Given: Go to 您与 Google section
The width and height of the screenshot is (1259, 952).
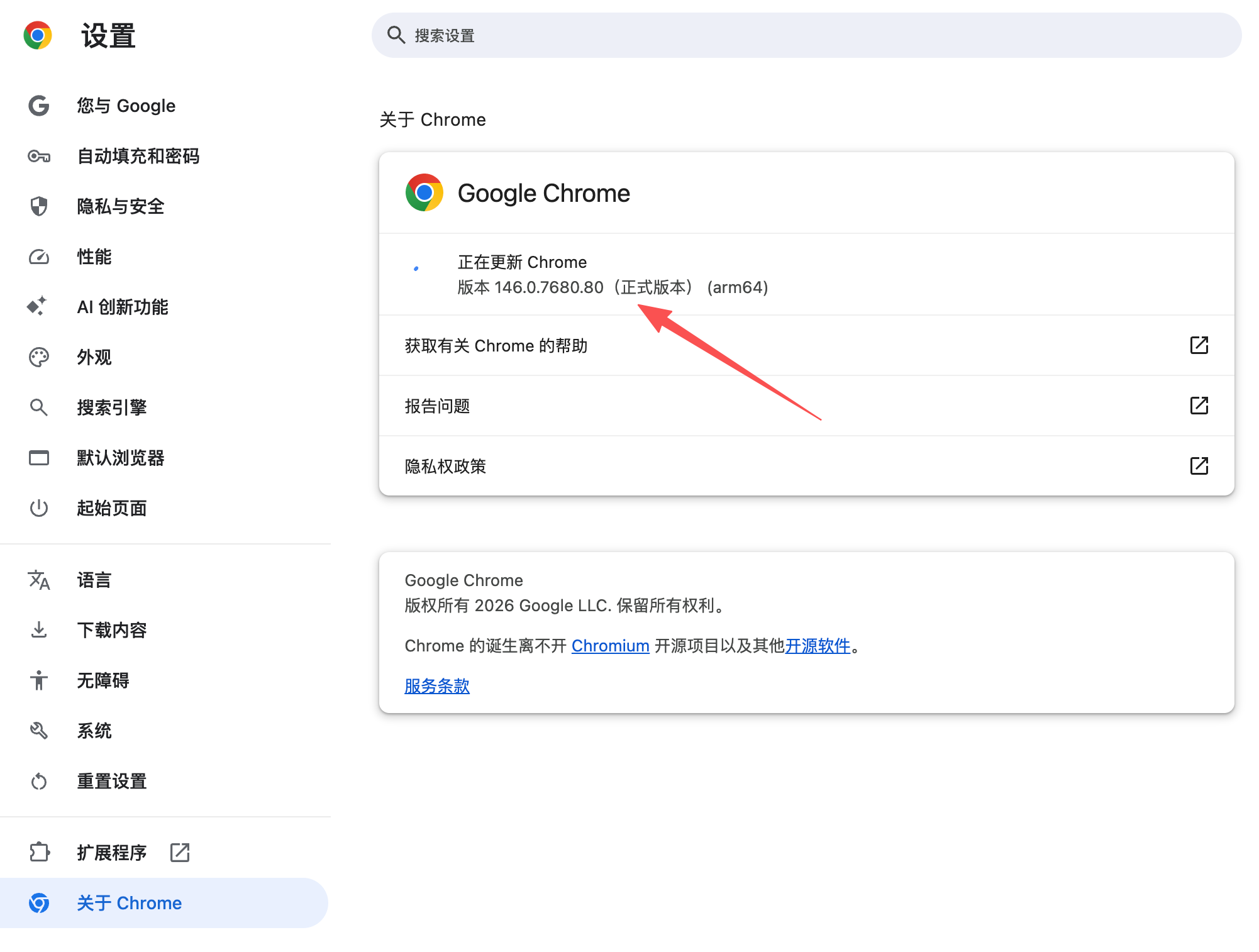Looking at the screenshot, I should coord(126,106).
